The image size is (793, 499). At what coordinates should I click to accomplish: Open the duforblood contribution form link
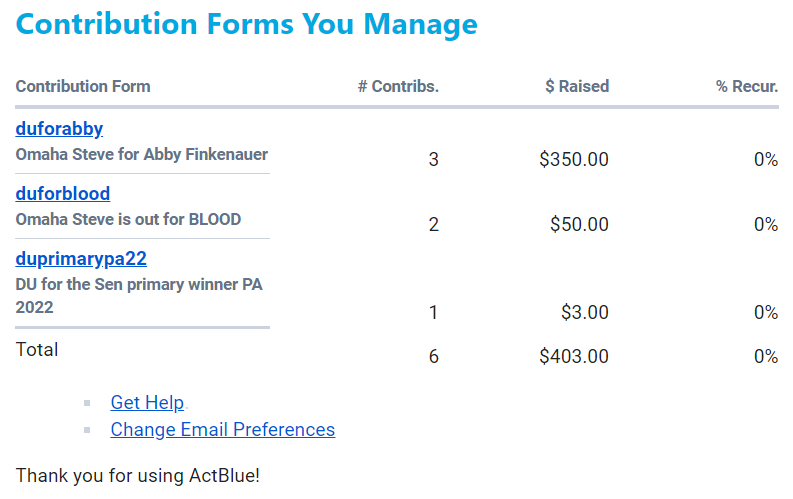[x=63, y=194]
